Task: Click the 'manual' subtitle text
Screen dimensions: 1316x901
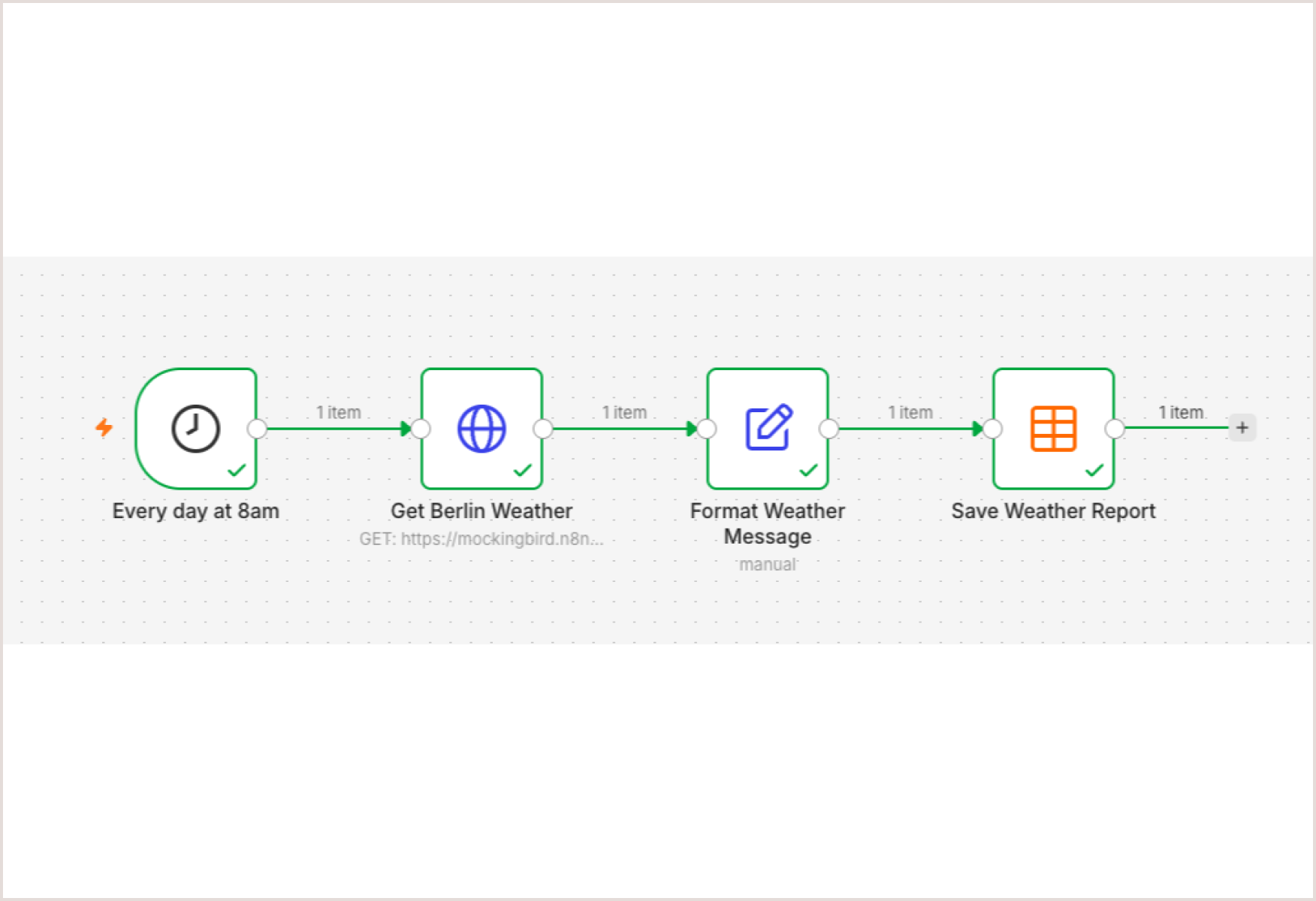Action: [768, 565]
